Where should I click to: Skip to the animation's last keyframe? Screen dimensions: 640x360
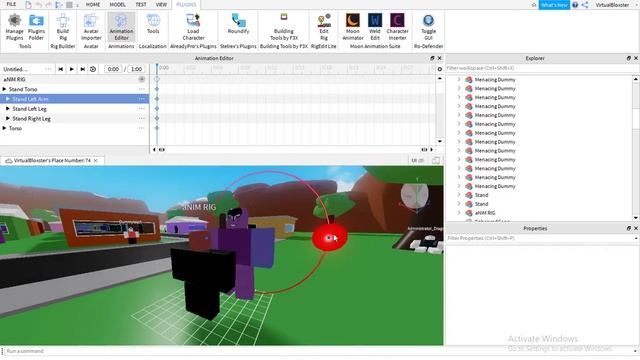(x=82, y=69)
